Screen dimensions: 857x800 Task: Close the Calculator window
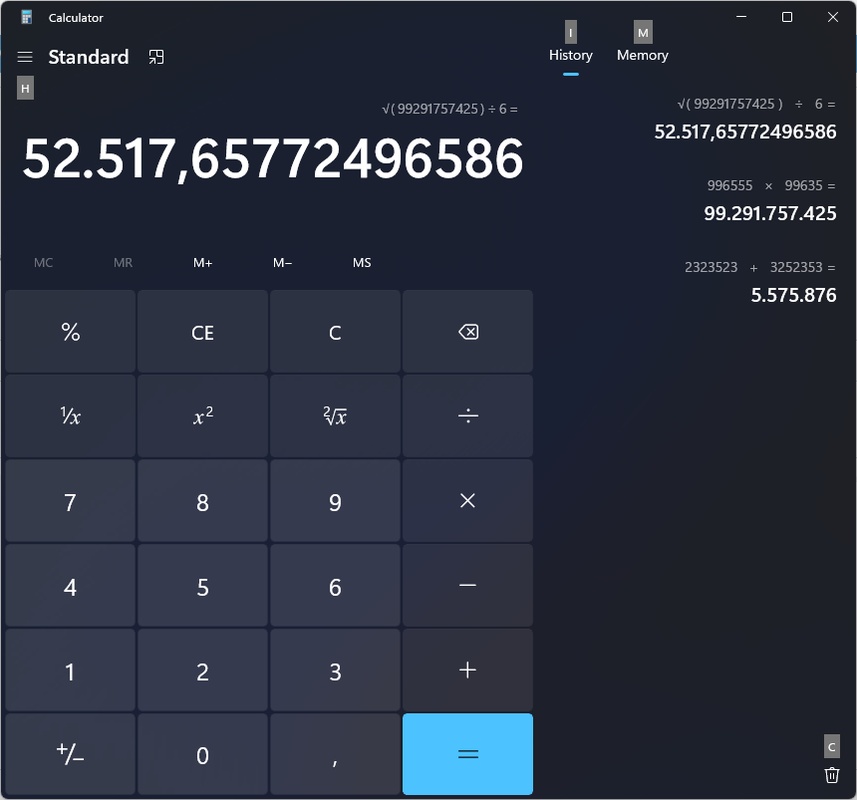coord(833,17)
